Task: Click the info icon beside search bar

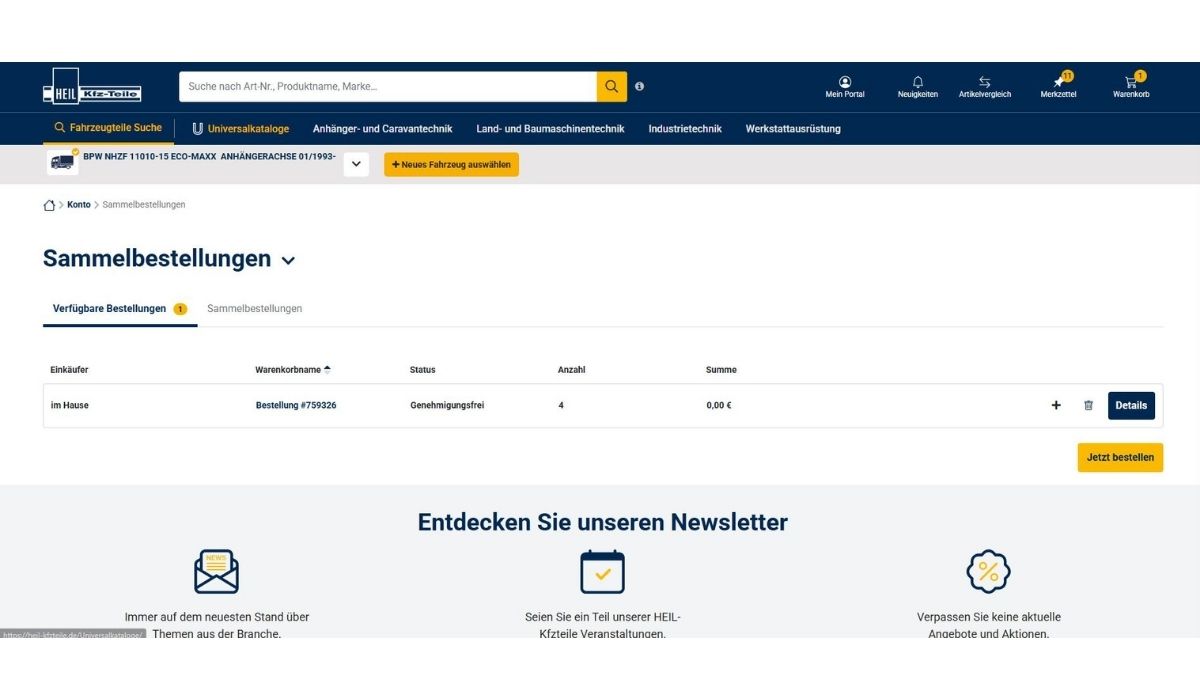Action: click(640, 87)
